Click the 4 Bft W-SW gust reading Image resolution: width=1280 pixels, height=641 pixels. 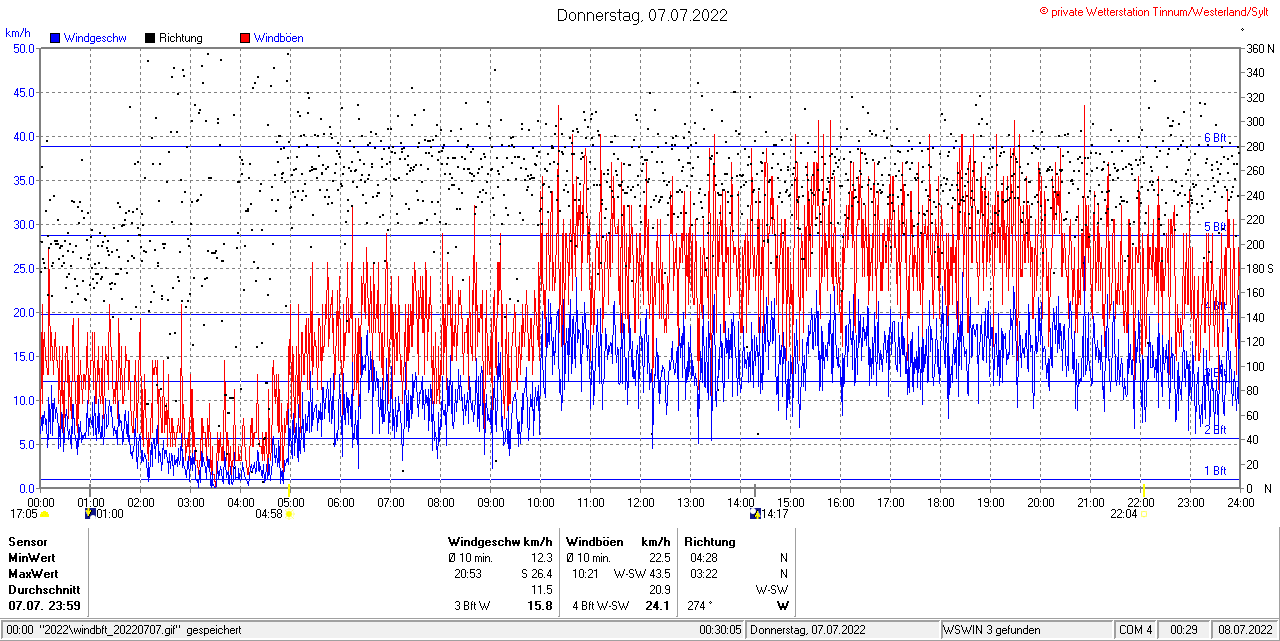[x=600, y=606]
